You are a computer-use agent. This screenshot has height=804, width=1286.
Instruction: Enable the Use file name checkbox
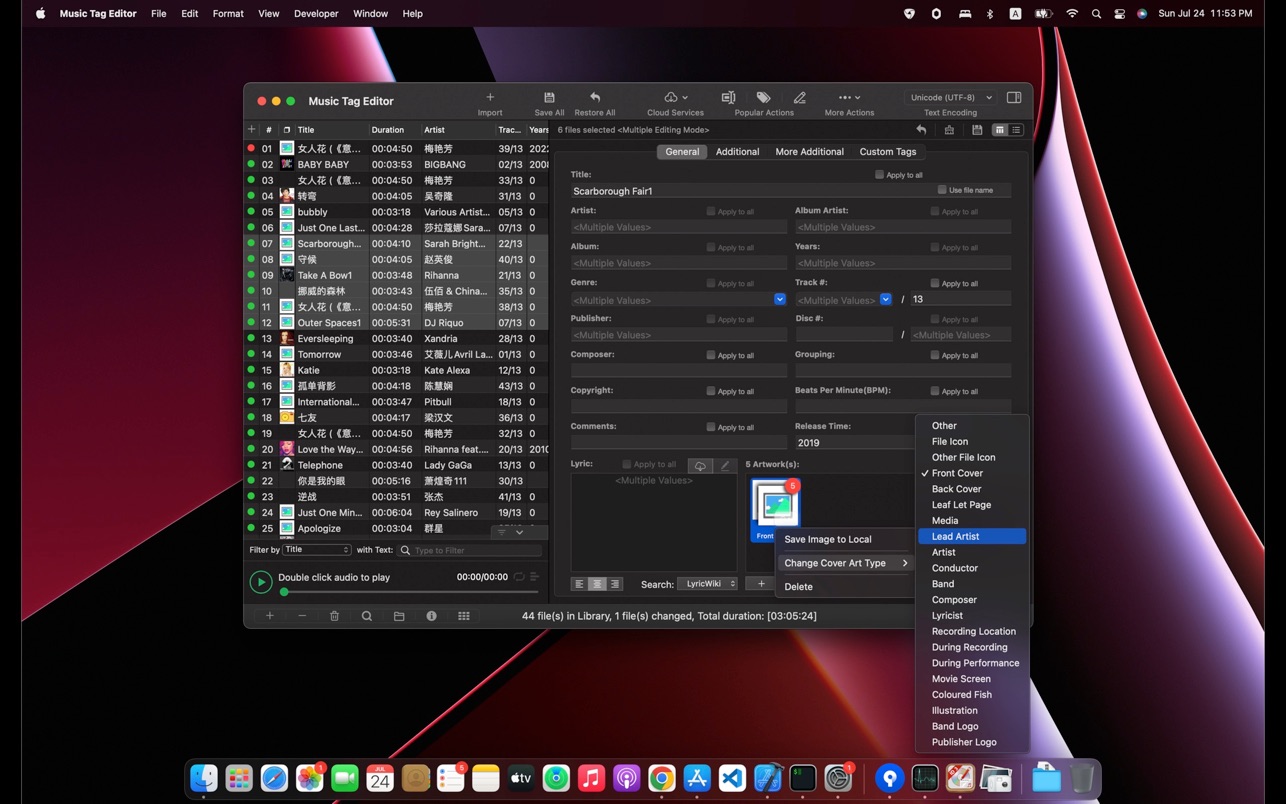point(942,190)
